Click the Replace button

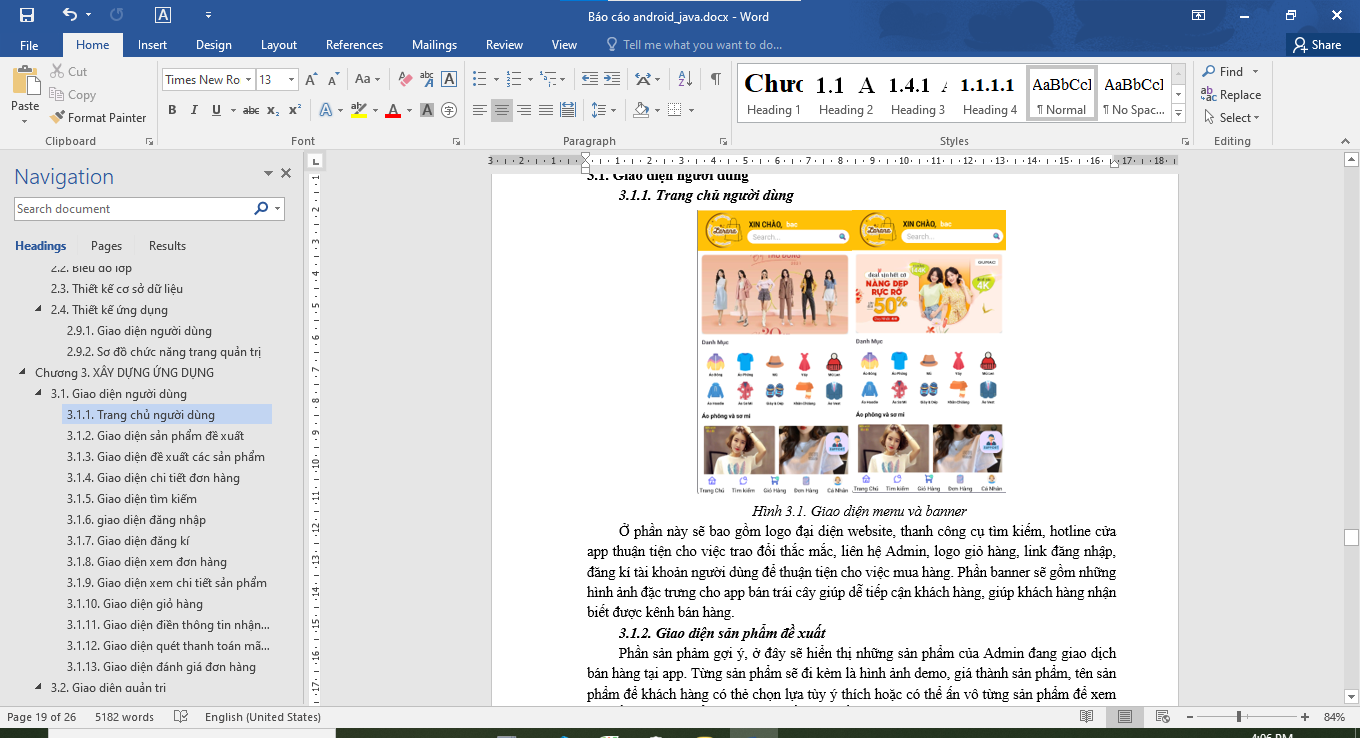point(1231,95)
